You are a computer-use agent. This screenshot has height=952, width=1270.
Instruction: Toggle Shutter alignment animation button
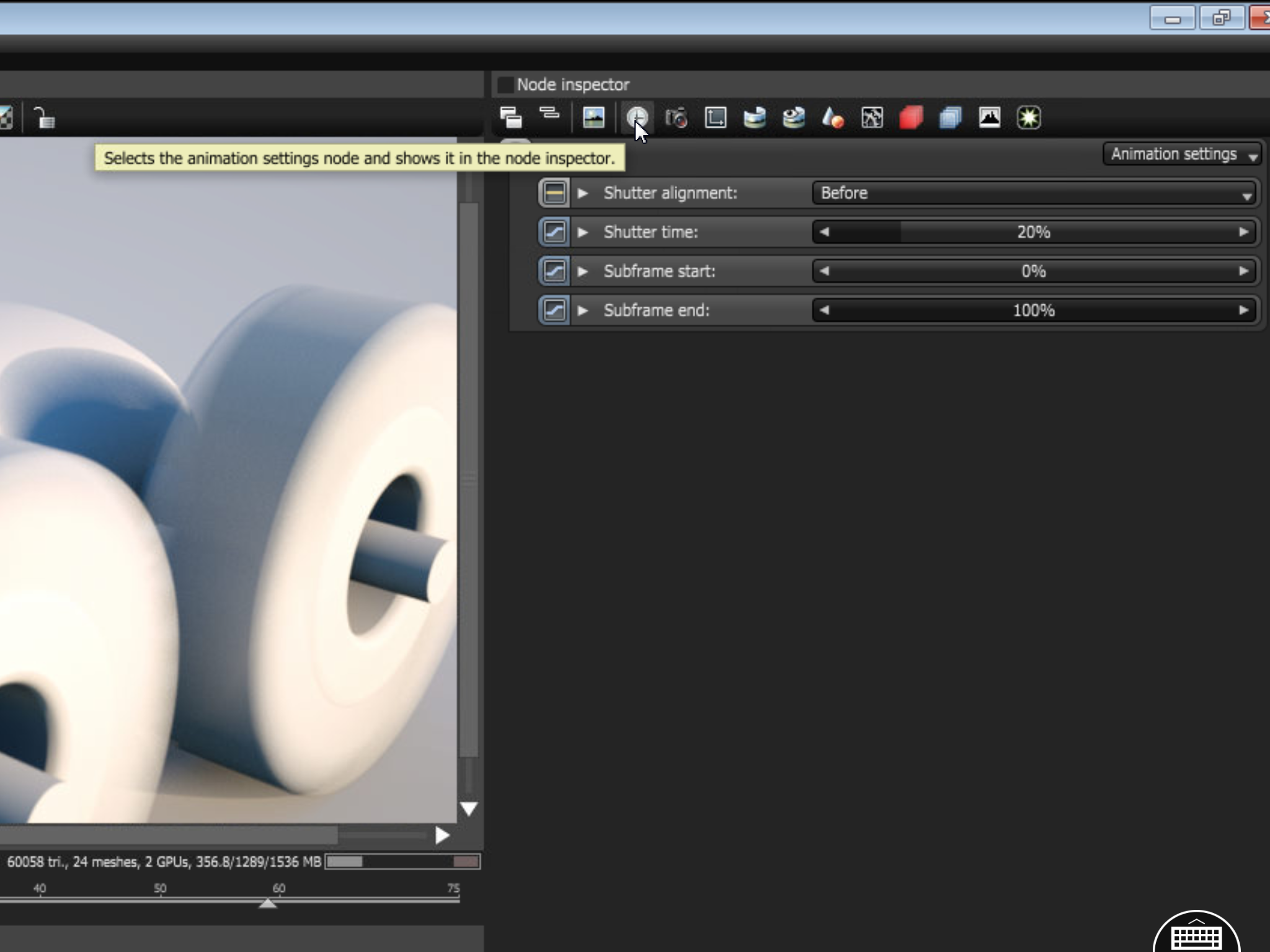[554, 193]
